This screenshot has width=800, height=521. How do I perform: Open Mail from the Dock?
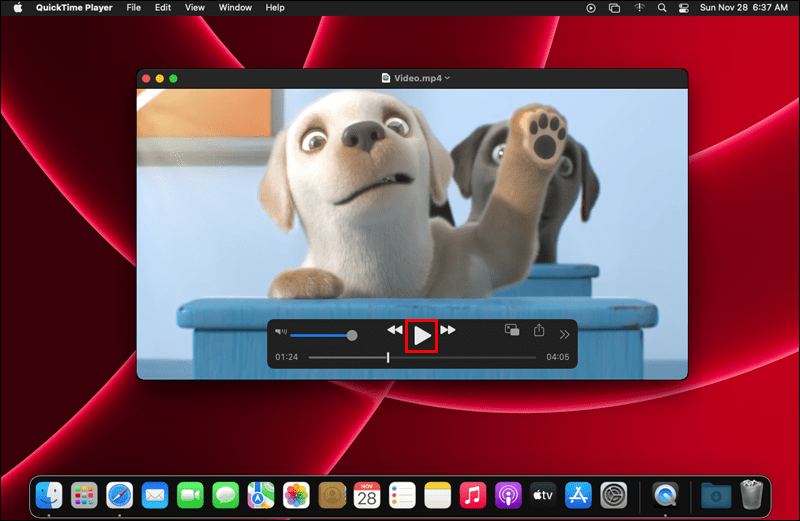point(155,495)
